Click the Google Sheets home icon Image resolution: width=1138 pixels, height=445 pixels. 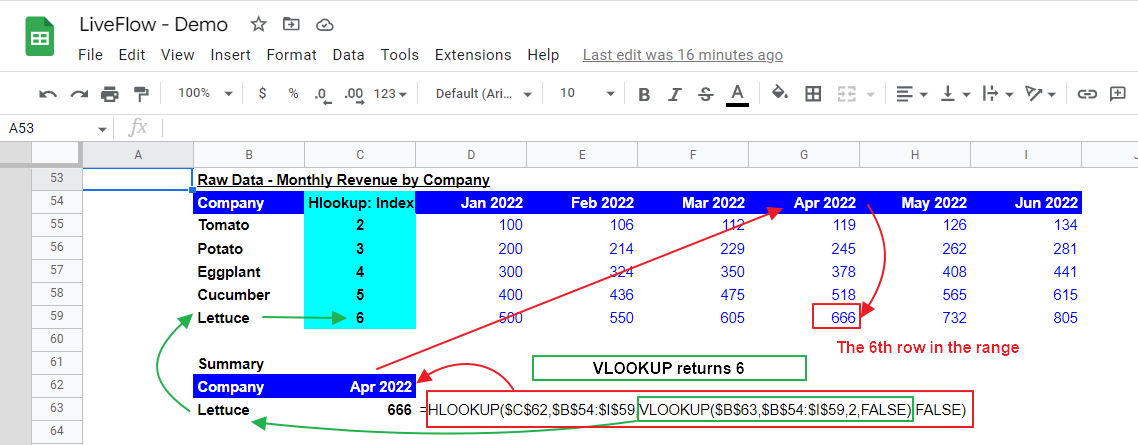coord(40,36)
